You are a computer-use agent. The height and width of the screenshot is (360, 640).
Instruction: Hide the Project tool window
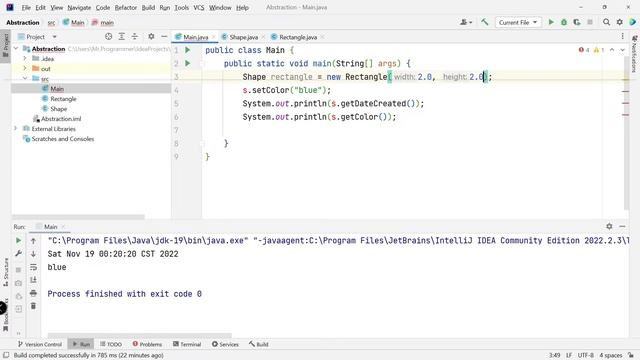click(164, 37)
